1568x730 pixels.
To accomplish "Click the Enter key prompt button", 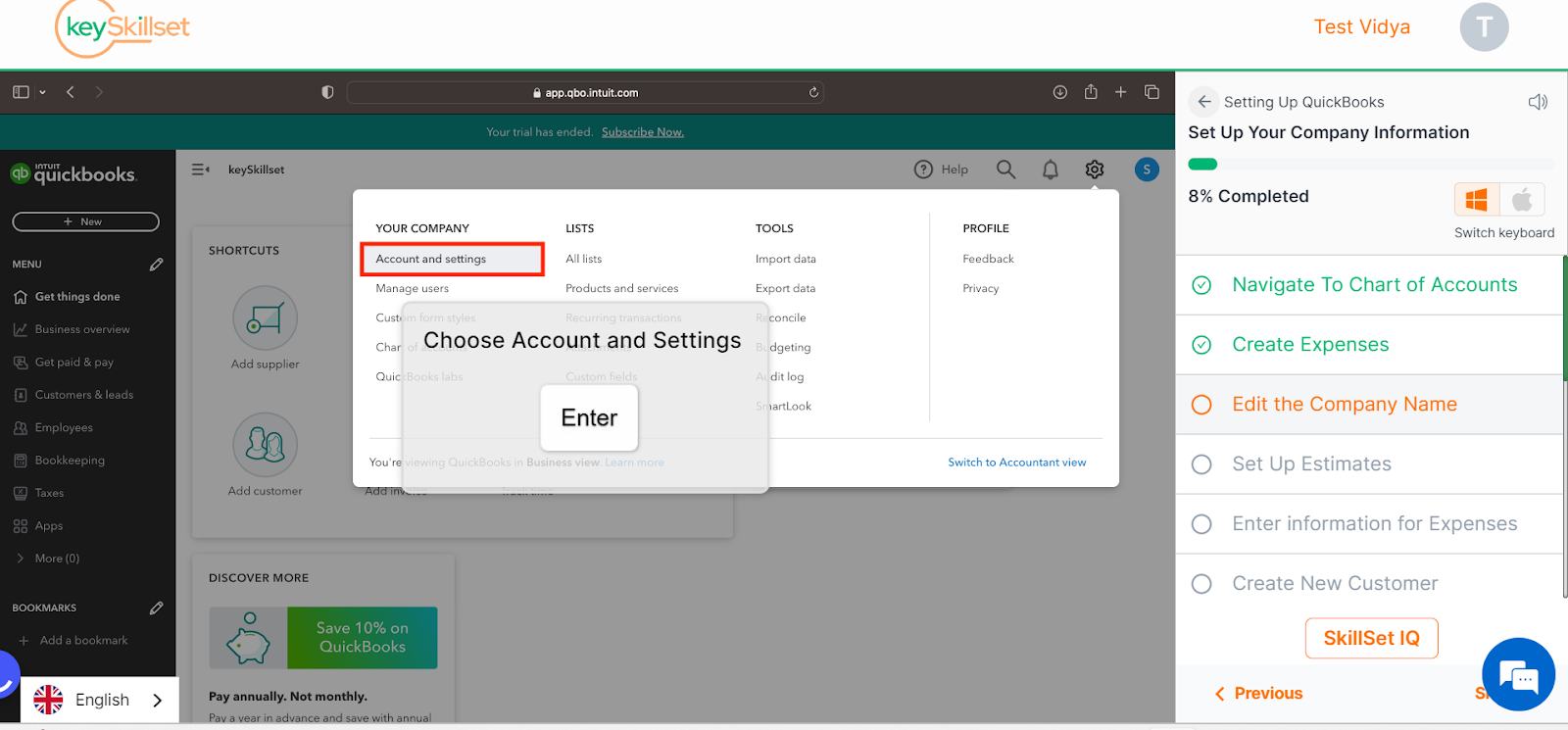I will pos(589,418).
